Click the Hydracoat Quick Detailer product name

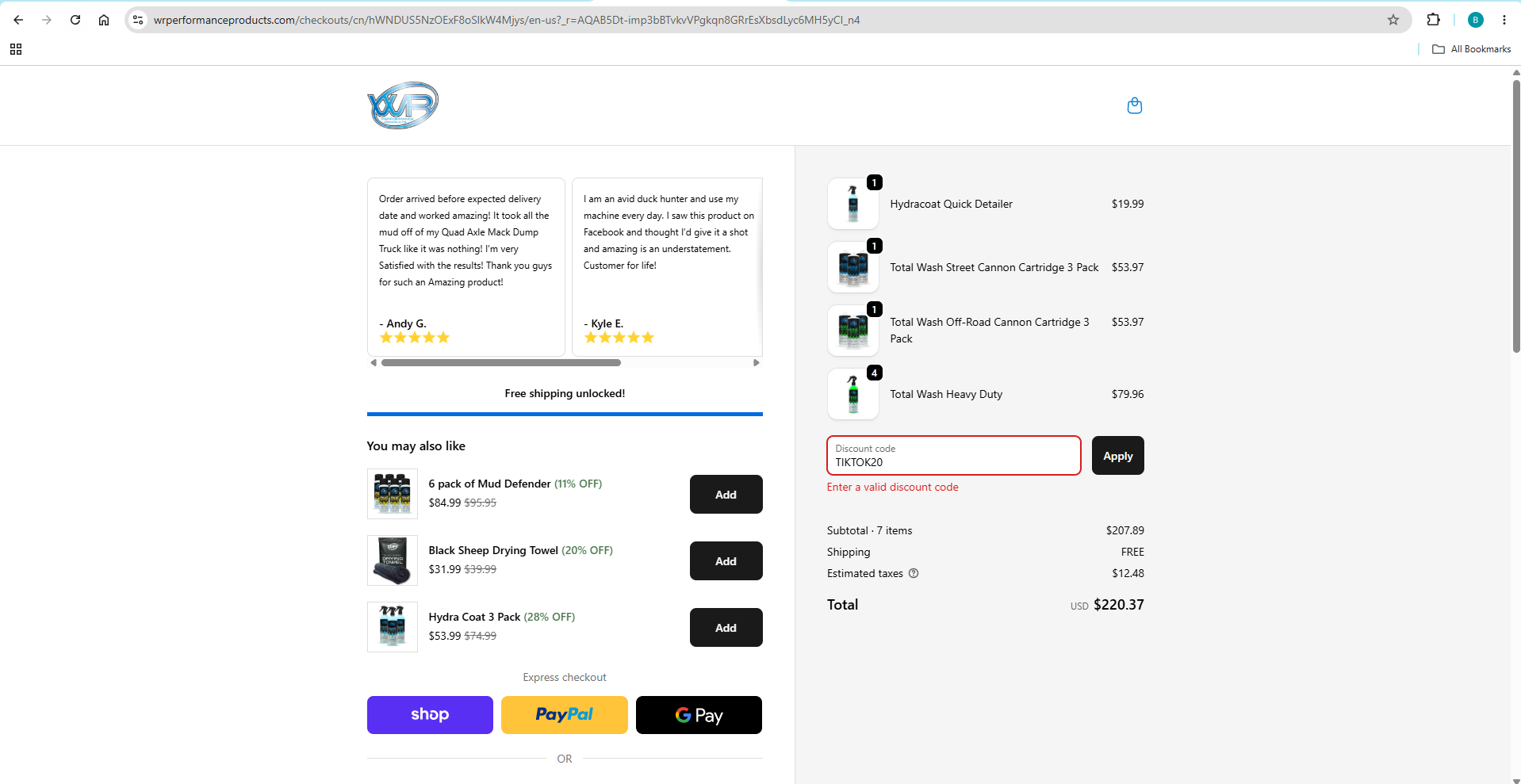coord(952,204)
